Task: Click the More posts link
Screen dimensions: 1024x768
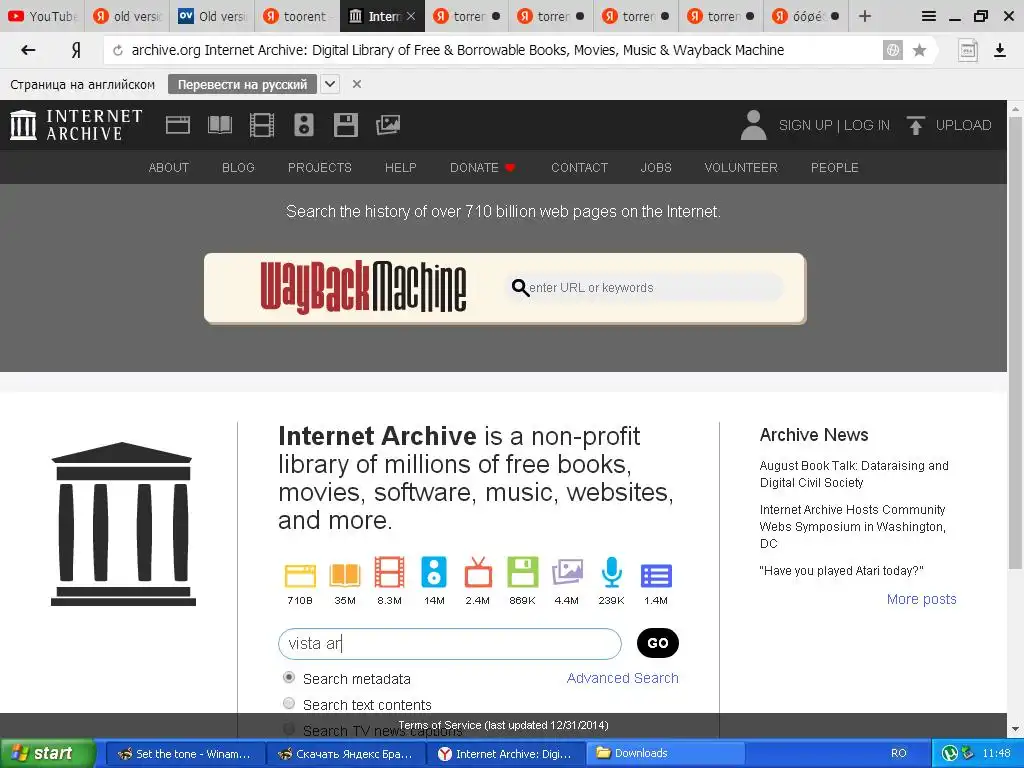Action: coord(921,599)
